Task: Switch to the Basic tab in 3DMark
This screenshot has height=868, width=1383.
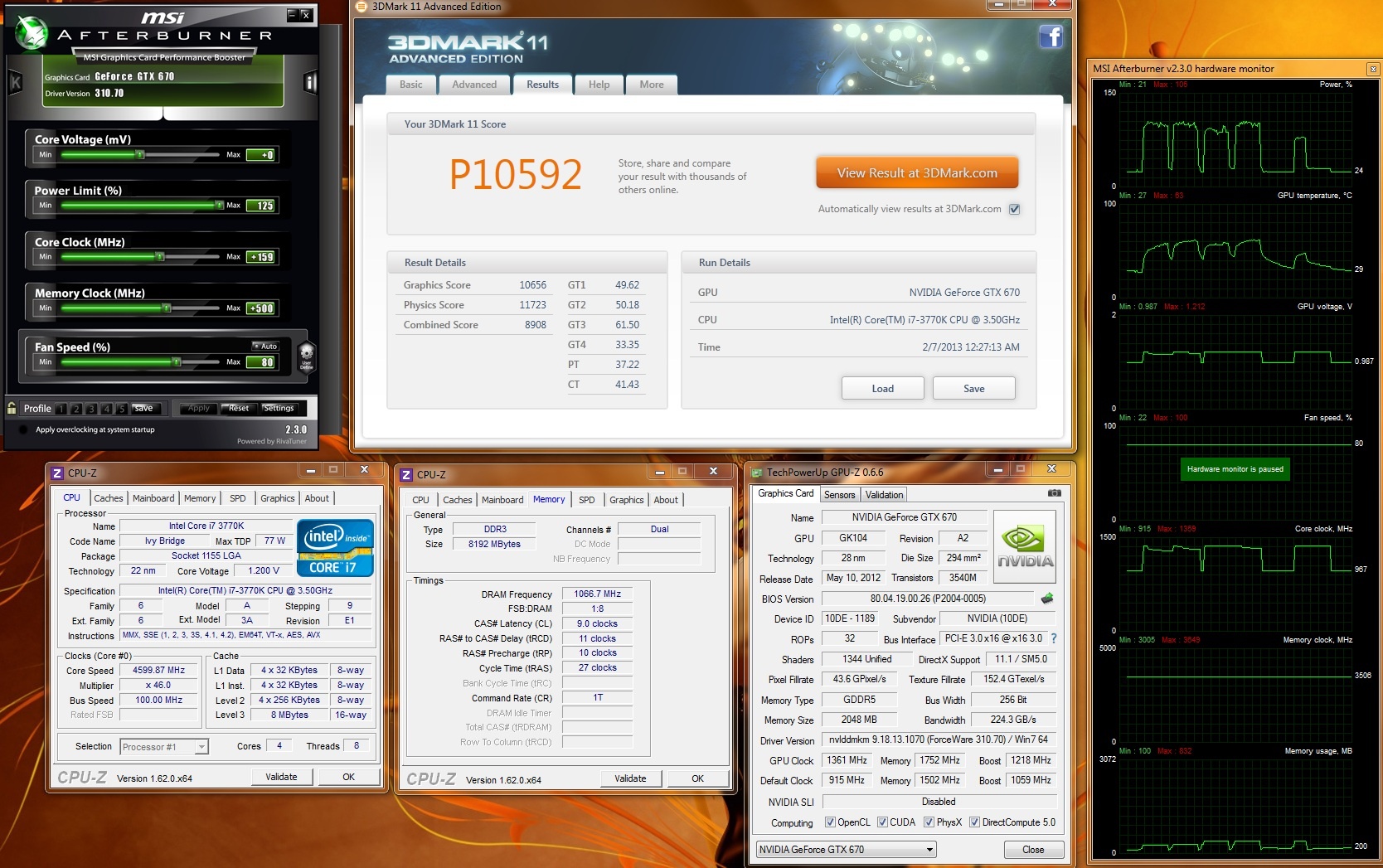Action: [x=410, y=85]
